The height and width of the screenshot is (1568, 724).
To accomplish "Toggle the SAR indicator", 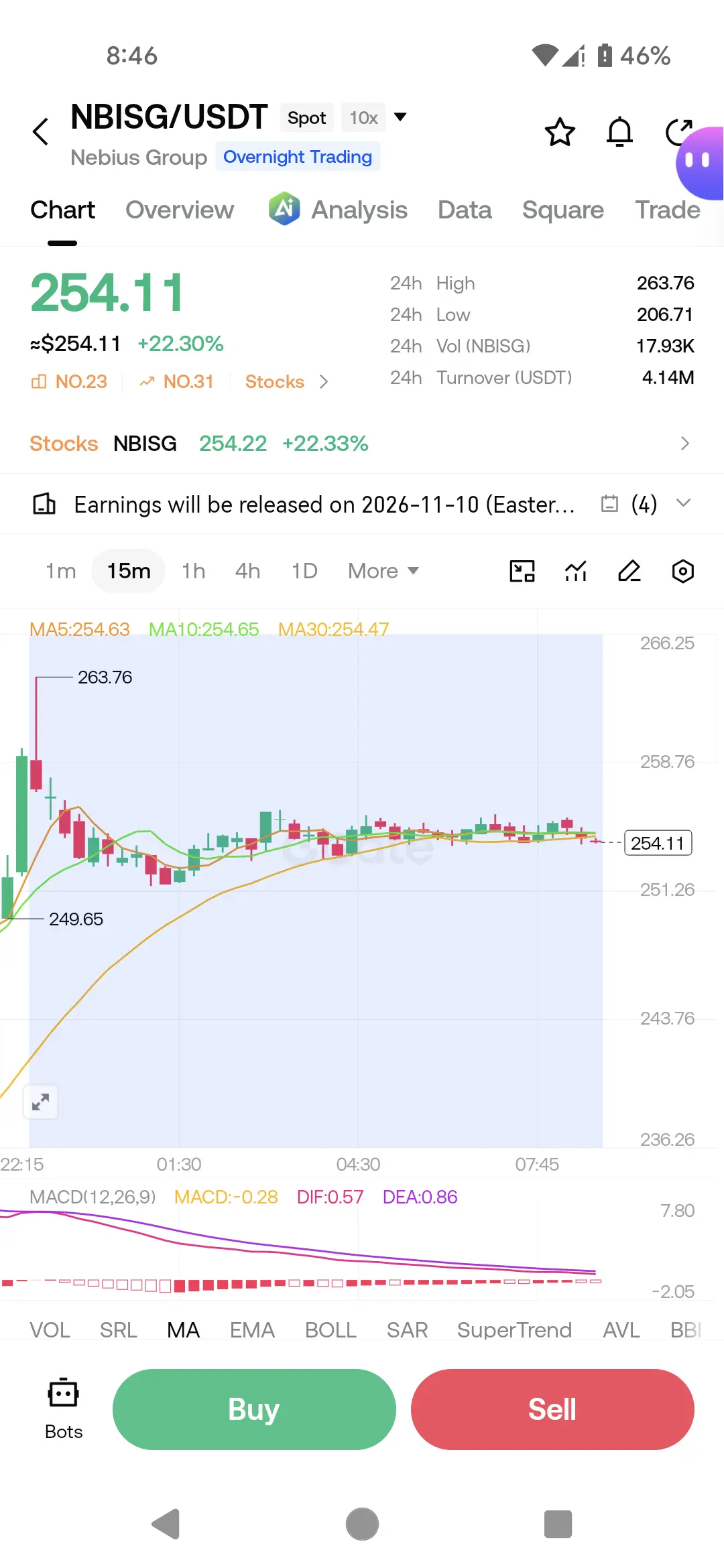I will (407, 1330).
